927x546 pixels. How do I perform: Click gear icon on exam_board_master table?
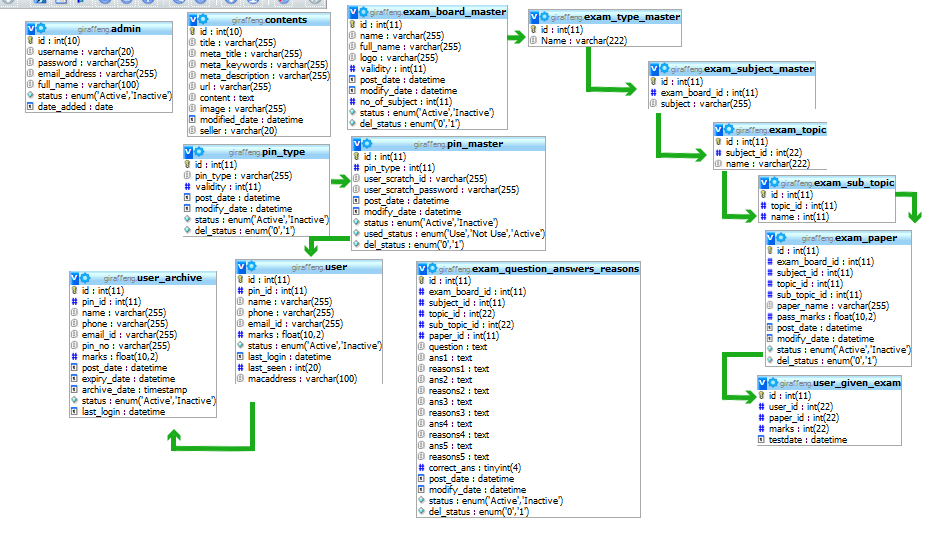pos(364,12)
